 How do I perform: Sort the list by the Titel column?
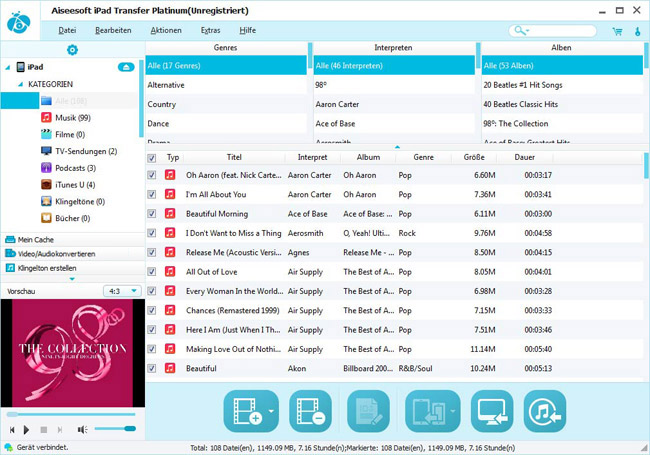point(234,157)
